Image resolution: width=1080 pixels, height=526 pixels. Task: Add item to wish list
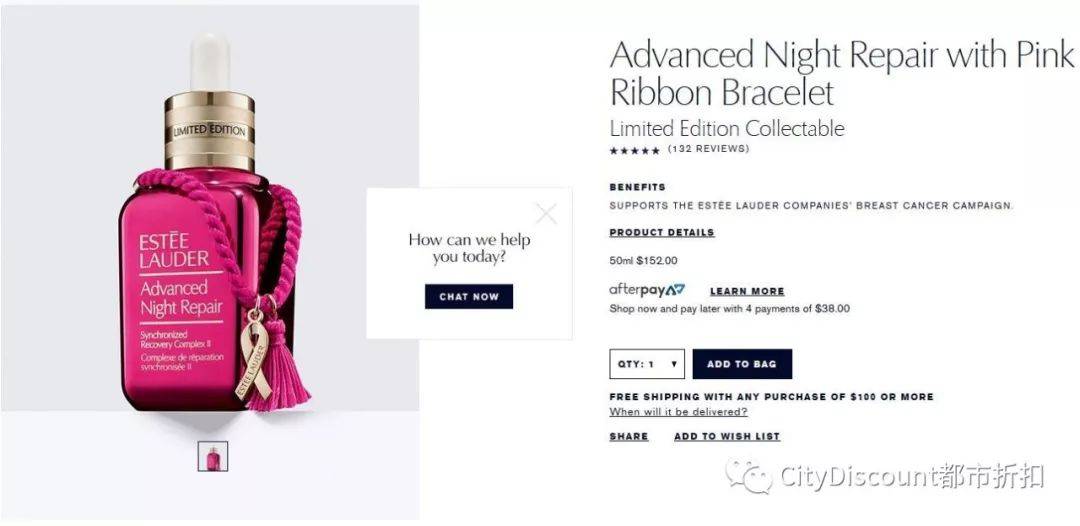(x=727, y=436)
